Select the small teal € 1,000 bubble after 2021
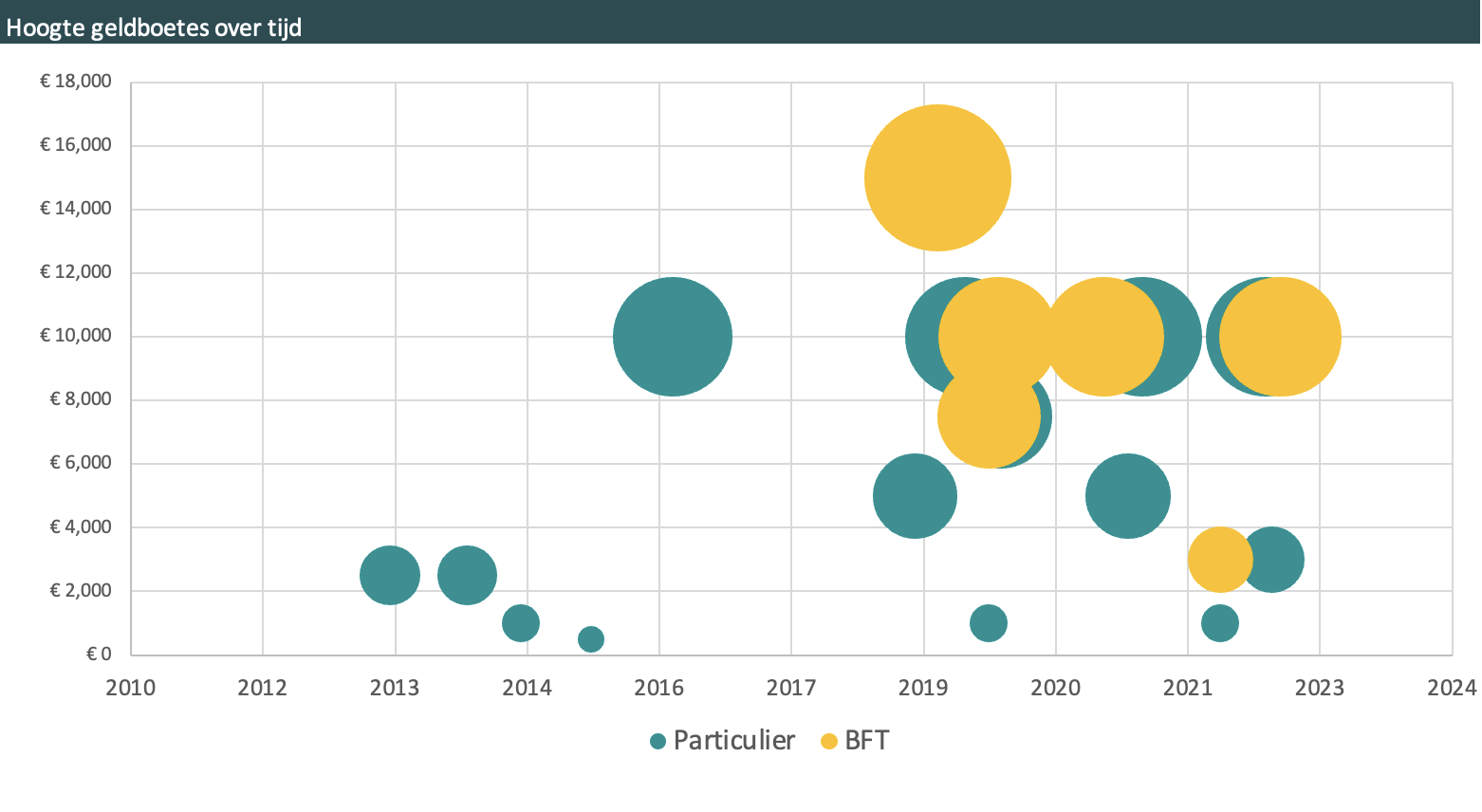This screenshot has width=1482, height=812. click(1220, 623)
